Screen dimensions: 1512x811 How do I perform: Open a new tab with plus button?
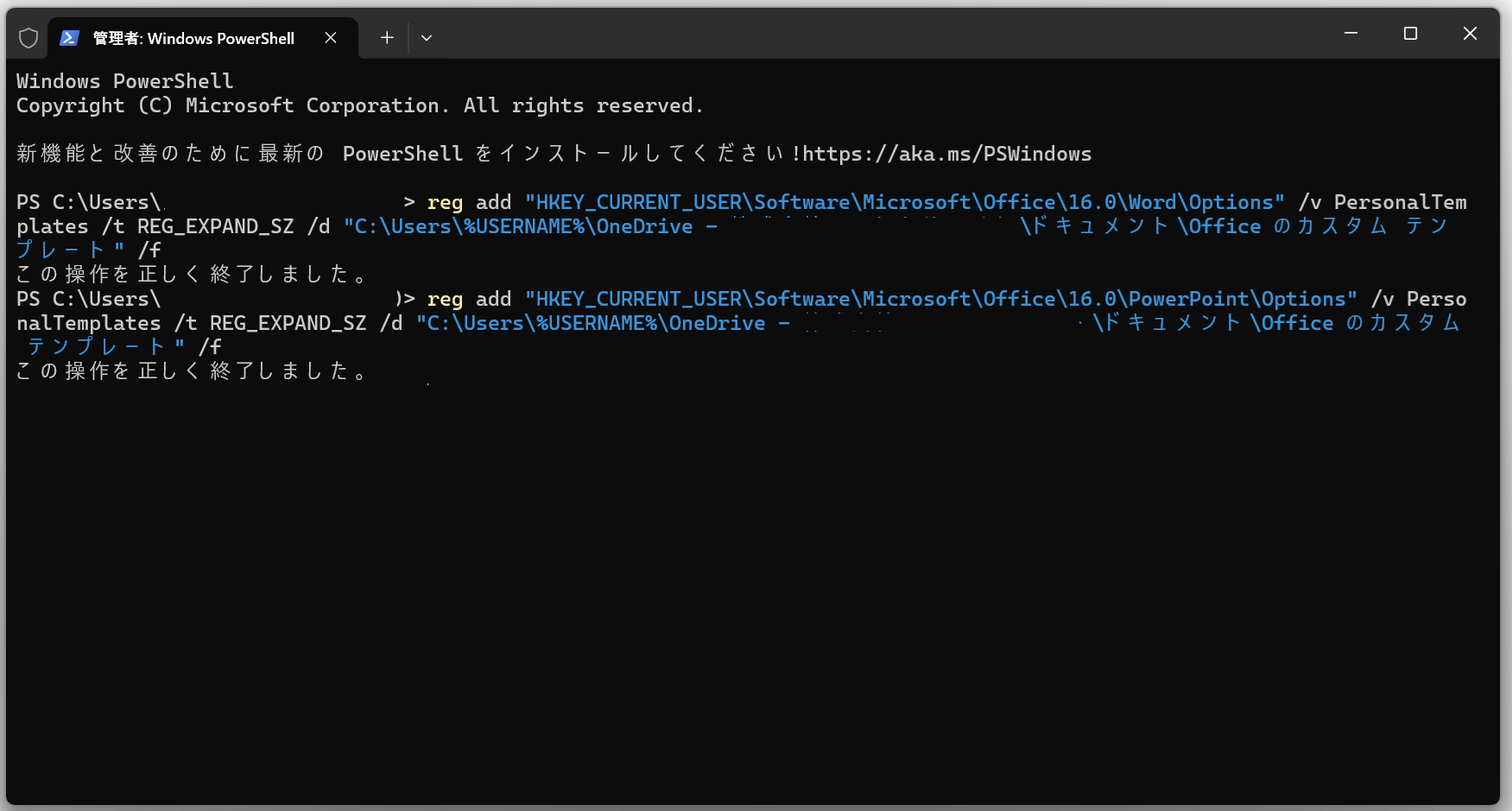point(387,38)
